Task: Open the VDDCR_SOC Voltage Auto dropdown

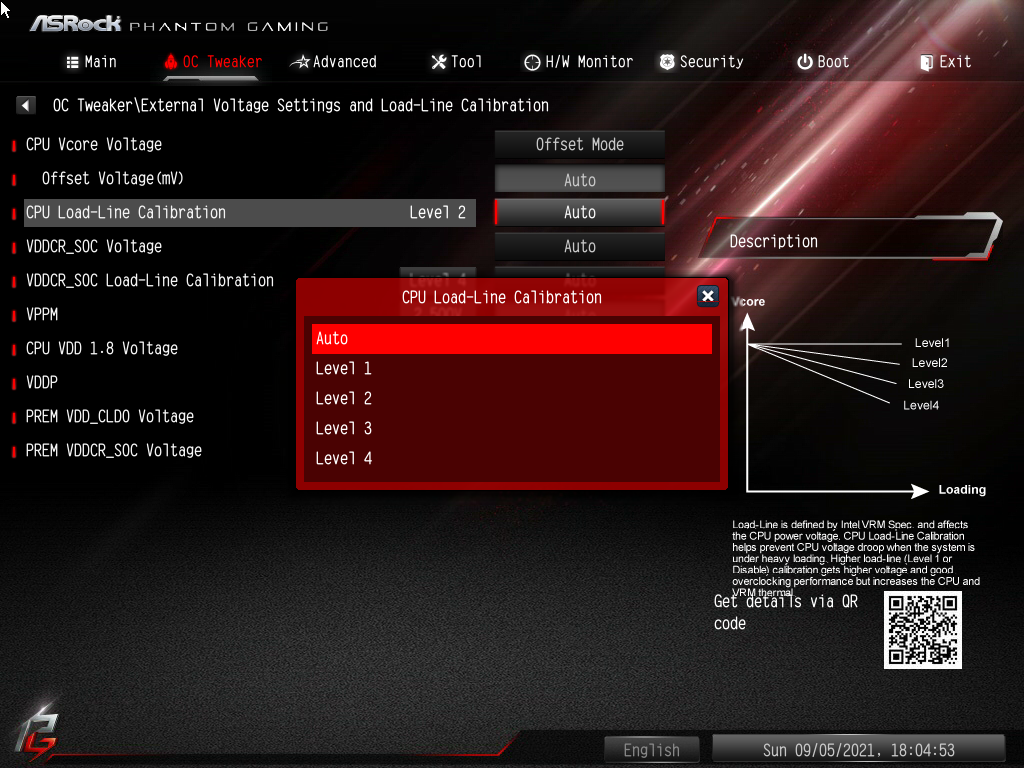Action: coord(579,246)
